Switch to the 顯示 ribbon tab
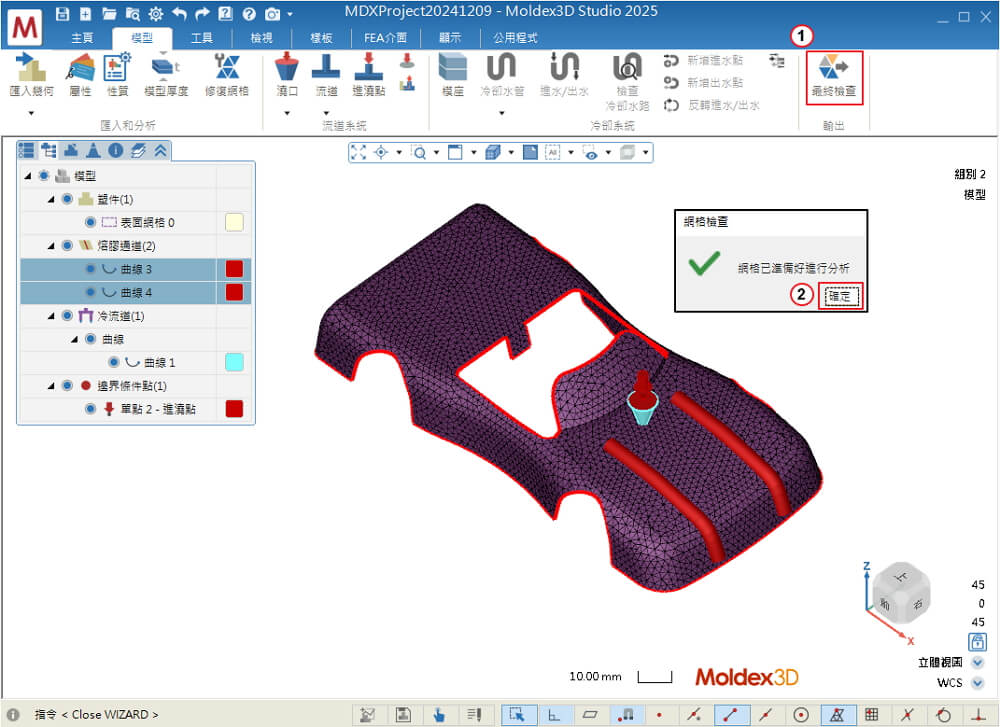The width and height of the screenshot is (1000, 727). tap(450, 38)
